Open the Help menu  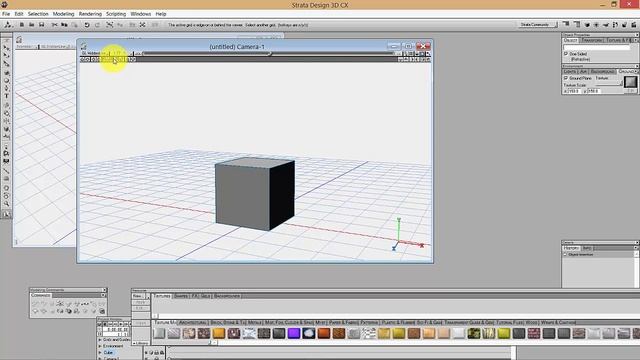point(161,14)
